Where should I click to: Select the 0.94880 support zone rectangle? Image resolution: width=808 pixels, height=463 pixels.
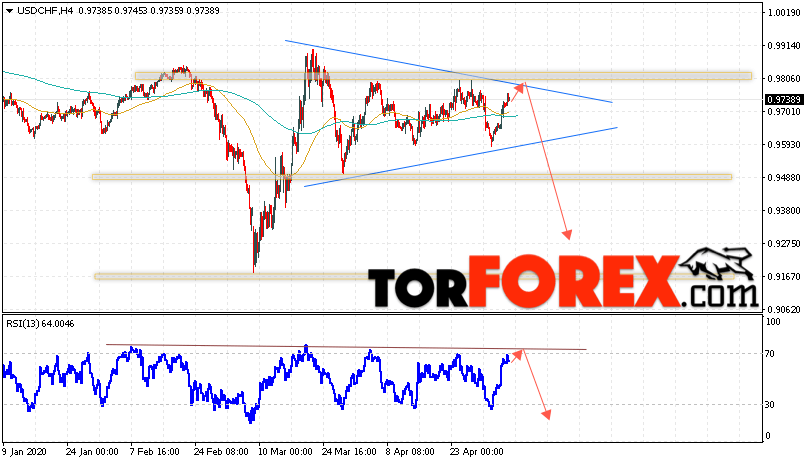tap(412, 177)
